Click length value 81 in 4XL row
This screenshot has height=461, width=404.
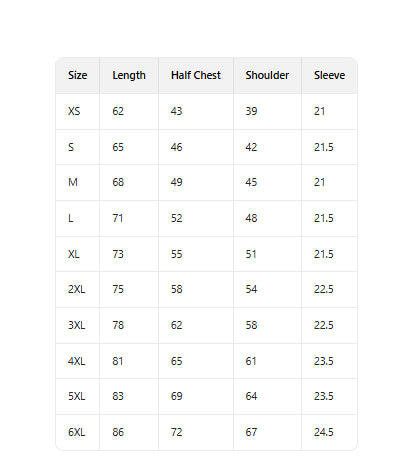118,361
